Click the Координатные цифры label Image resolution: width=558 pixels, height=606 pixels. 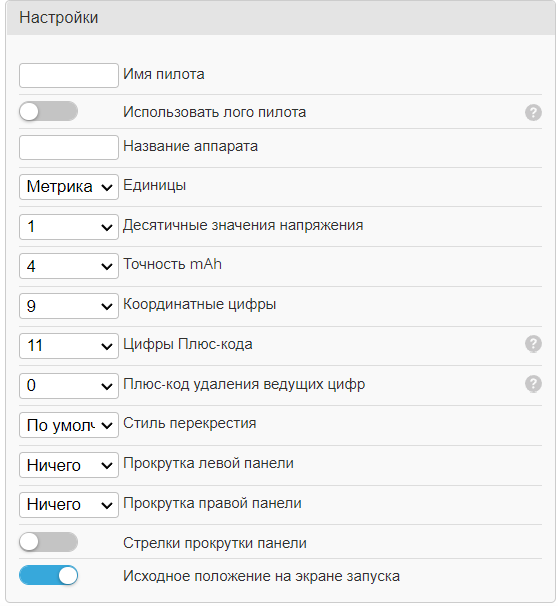click(199, 305)
